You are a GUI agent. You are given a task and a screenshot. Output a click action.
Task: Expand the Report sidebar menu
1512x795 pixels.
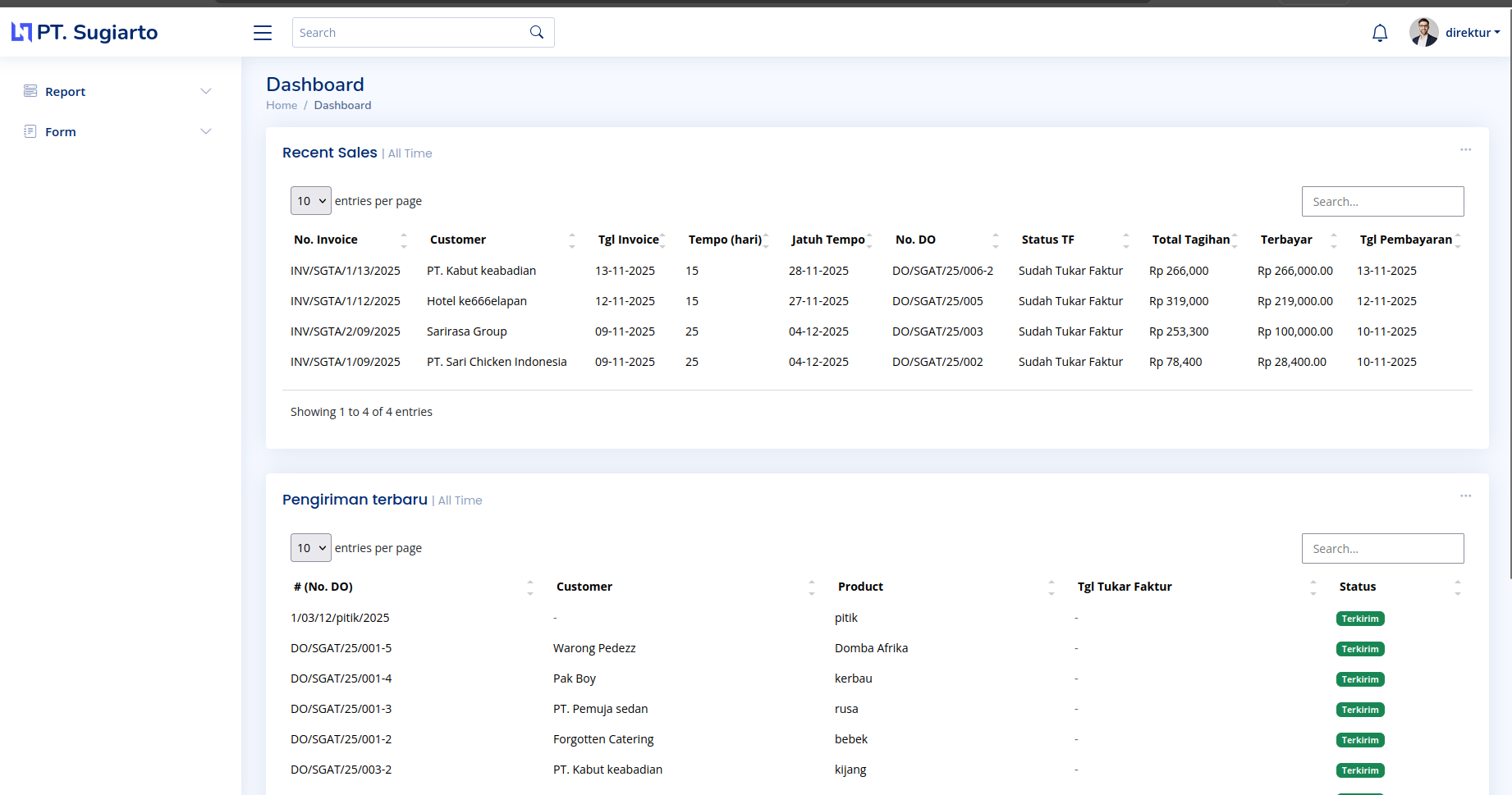click(x=205, y=90)
